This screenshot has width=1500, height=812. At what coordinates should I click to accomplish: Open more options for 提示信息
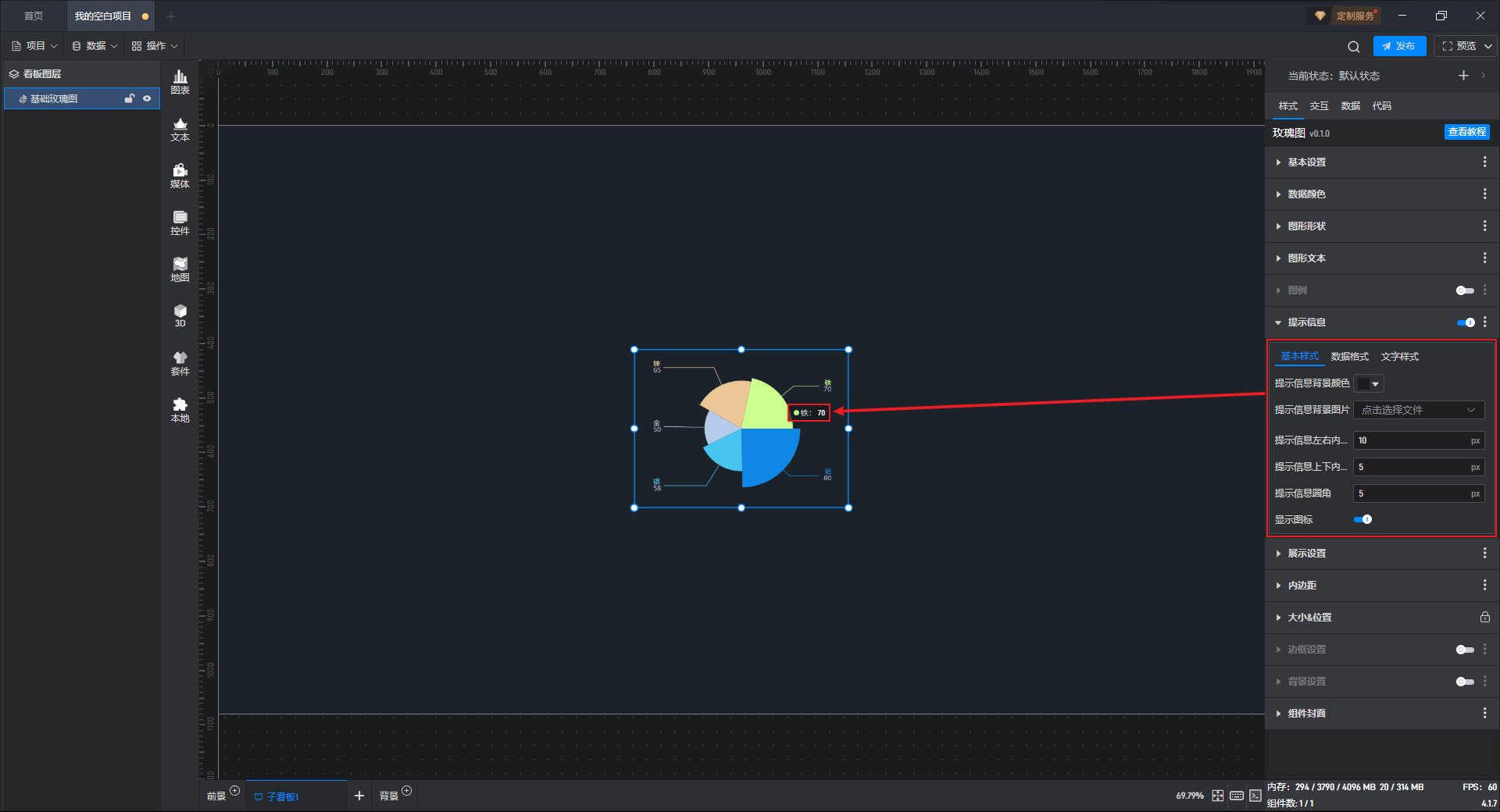click(x=1484, y=322)
